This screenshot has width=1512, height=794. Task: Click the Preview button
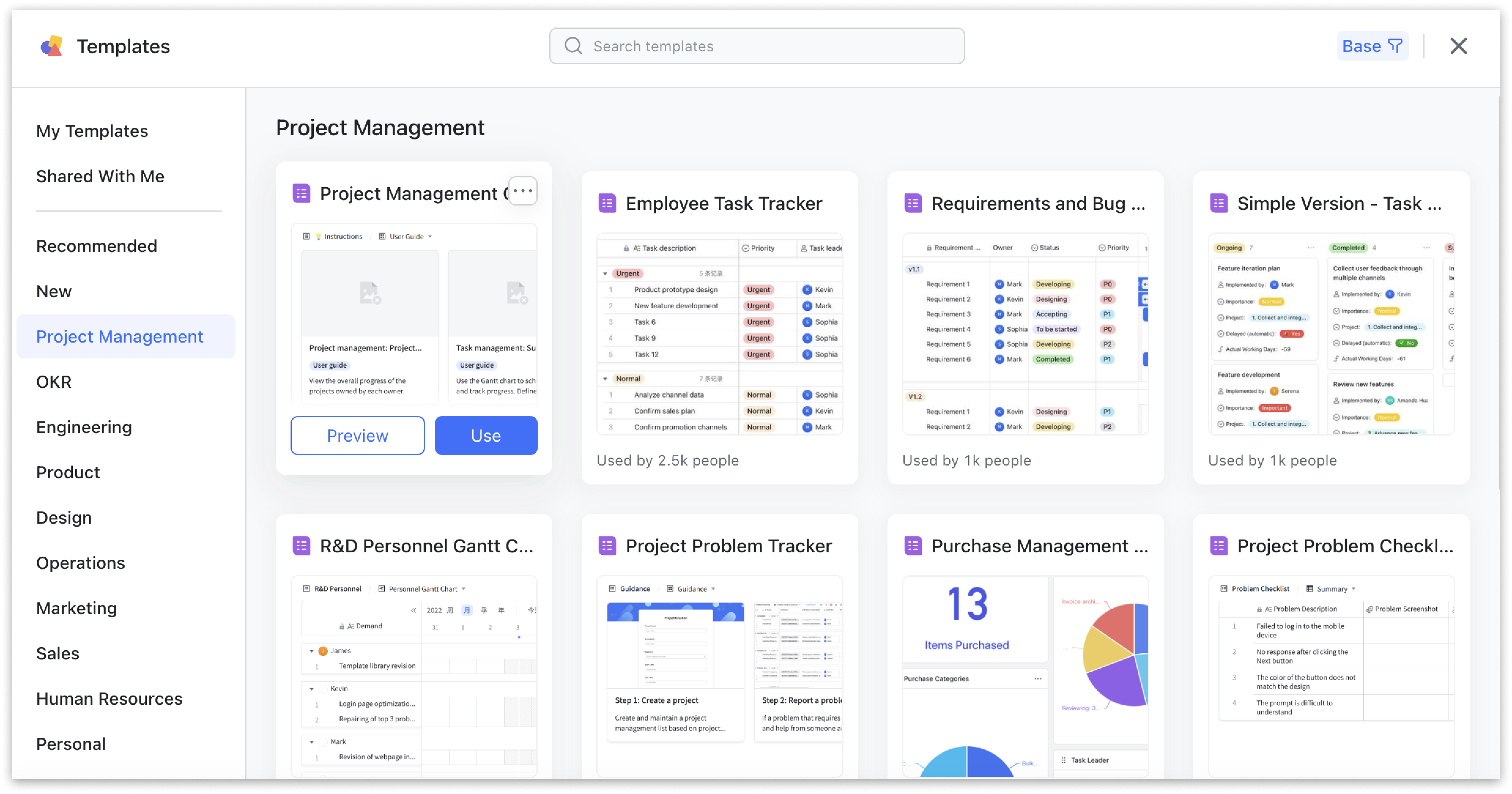[x=358, y=436]
